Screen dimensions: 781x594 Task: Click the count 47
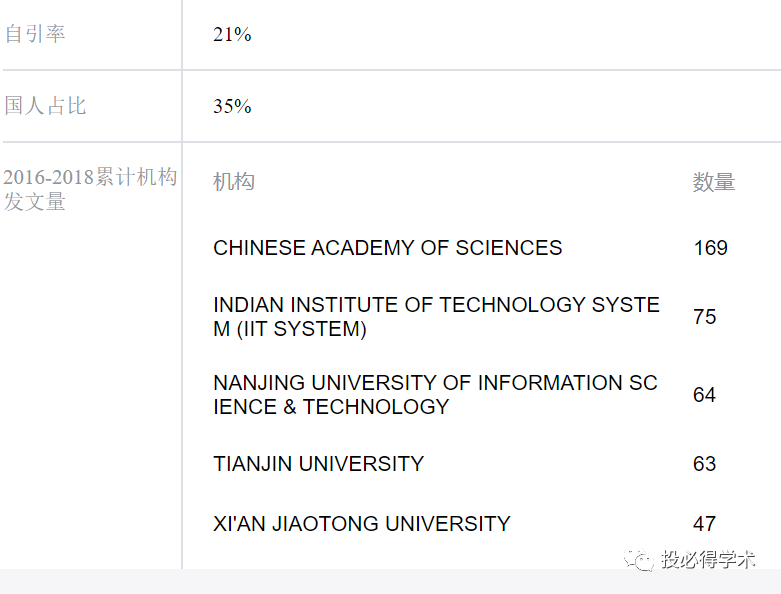pyautogui.click(x=704, y=524)
